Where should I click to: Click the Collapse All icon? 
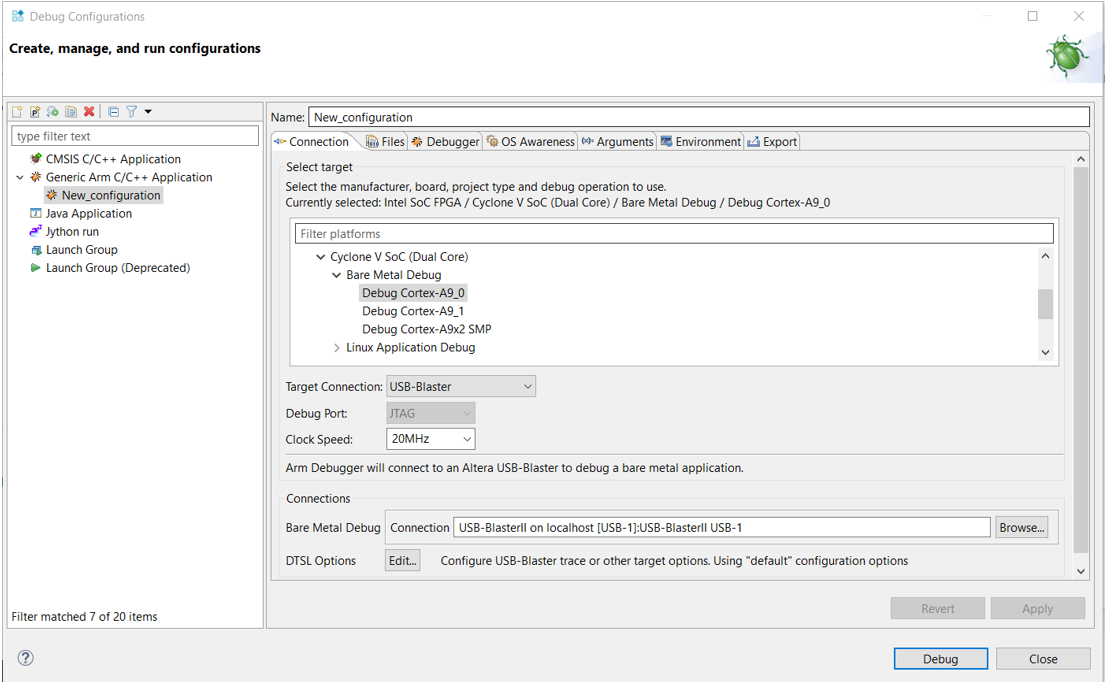coord(113,112)
